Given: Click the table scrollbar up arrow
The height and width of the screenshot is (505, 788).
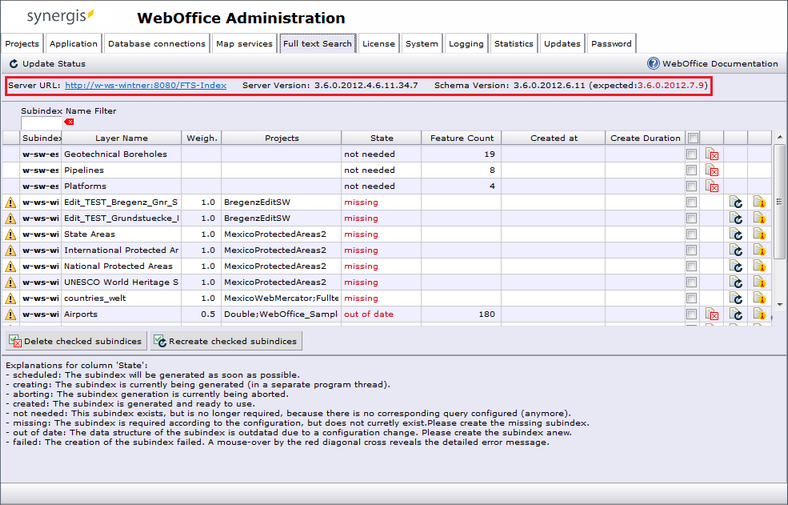Looking at the screenshot, I should (x=779, y=137).
